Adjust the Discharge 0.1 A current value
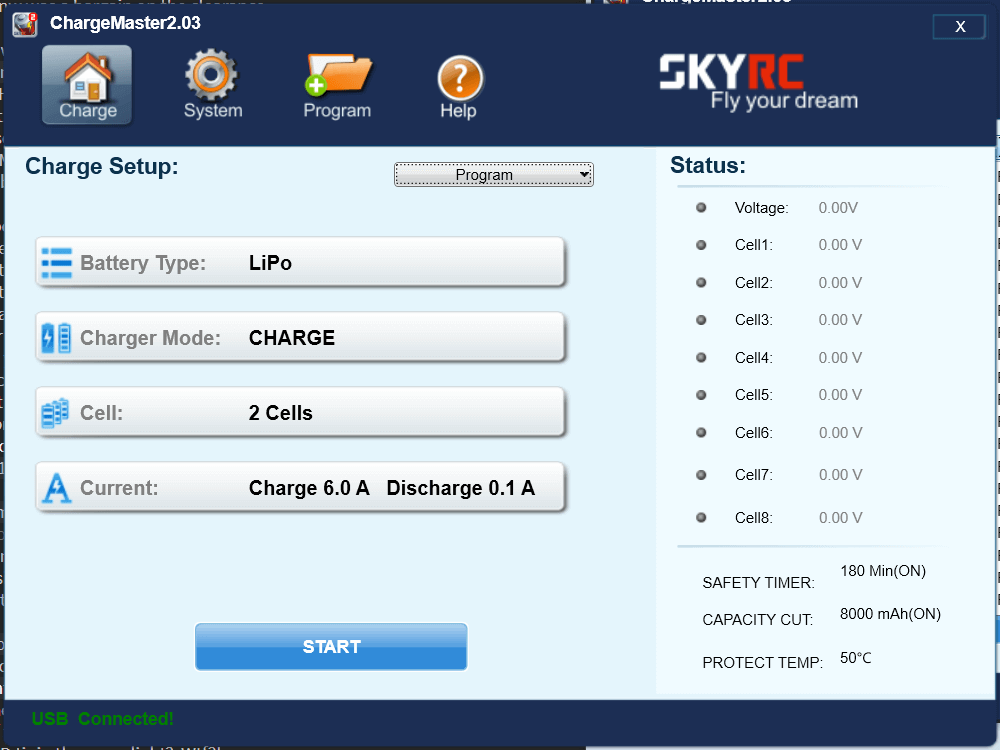 pos(460,488)
